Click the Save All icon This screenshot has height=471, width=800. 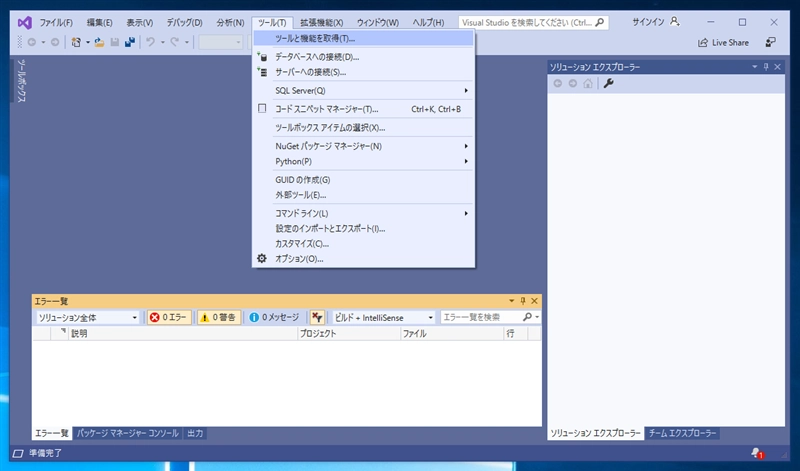click(130, 42)
